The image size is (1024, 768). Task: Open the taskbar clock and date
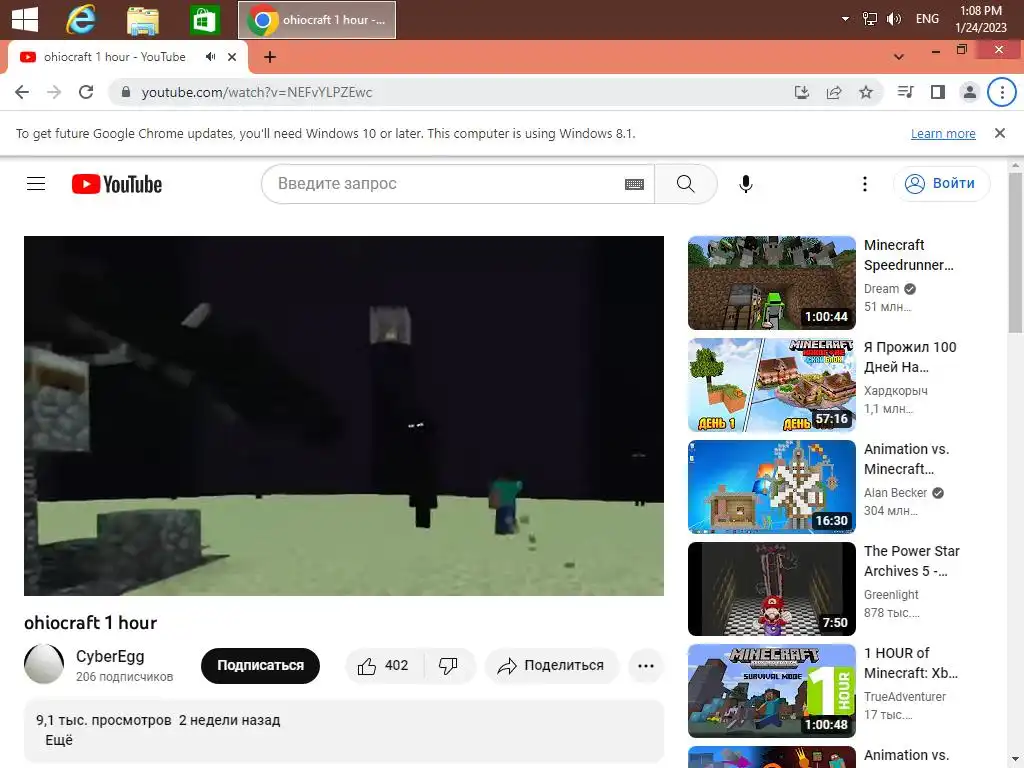(980, 19)
